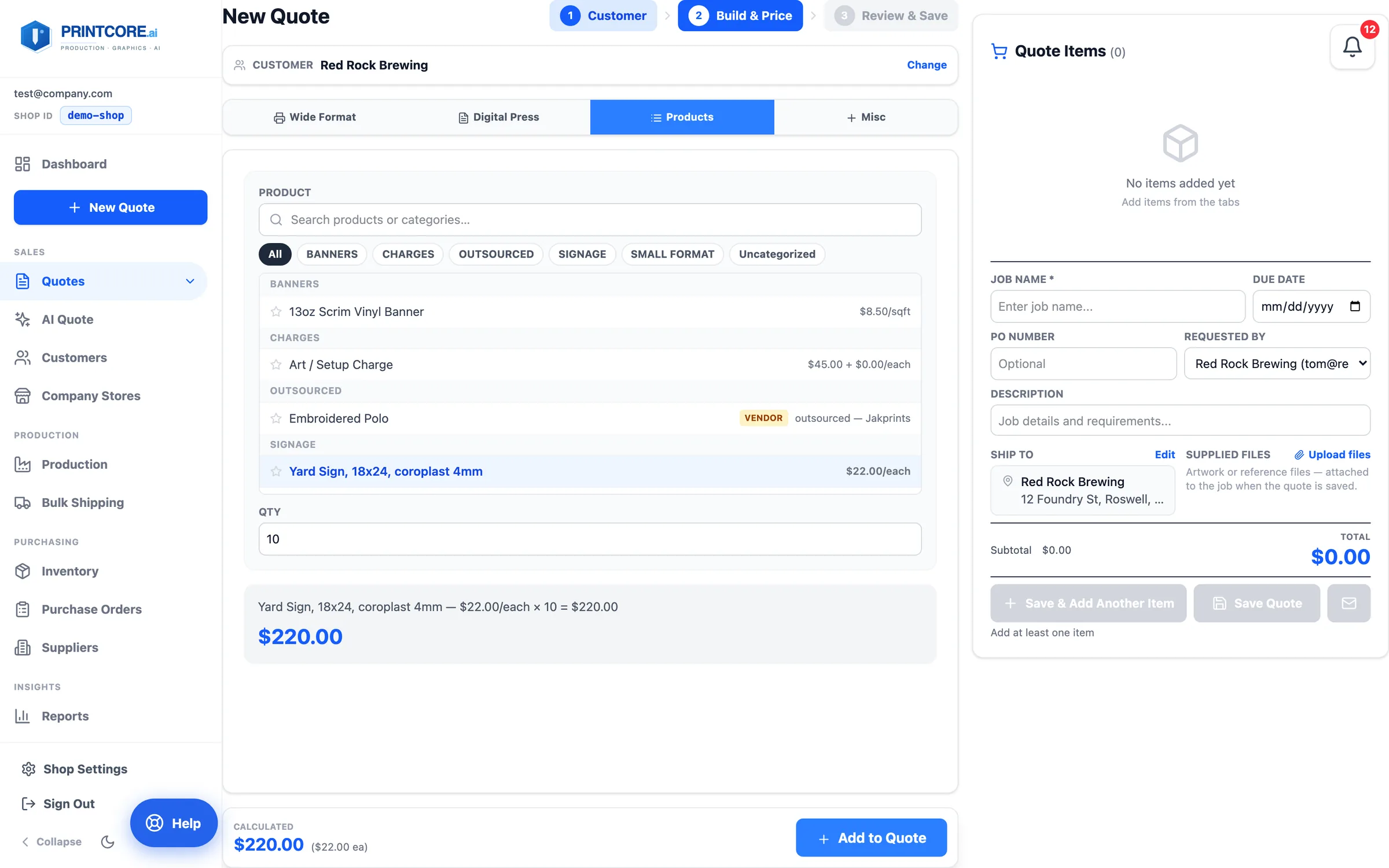Click the blue New Quote button
The image size is (1389, 868).
111,207
